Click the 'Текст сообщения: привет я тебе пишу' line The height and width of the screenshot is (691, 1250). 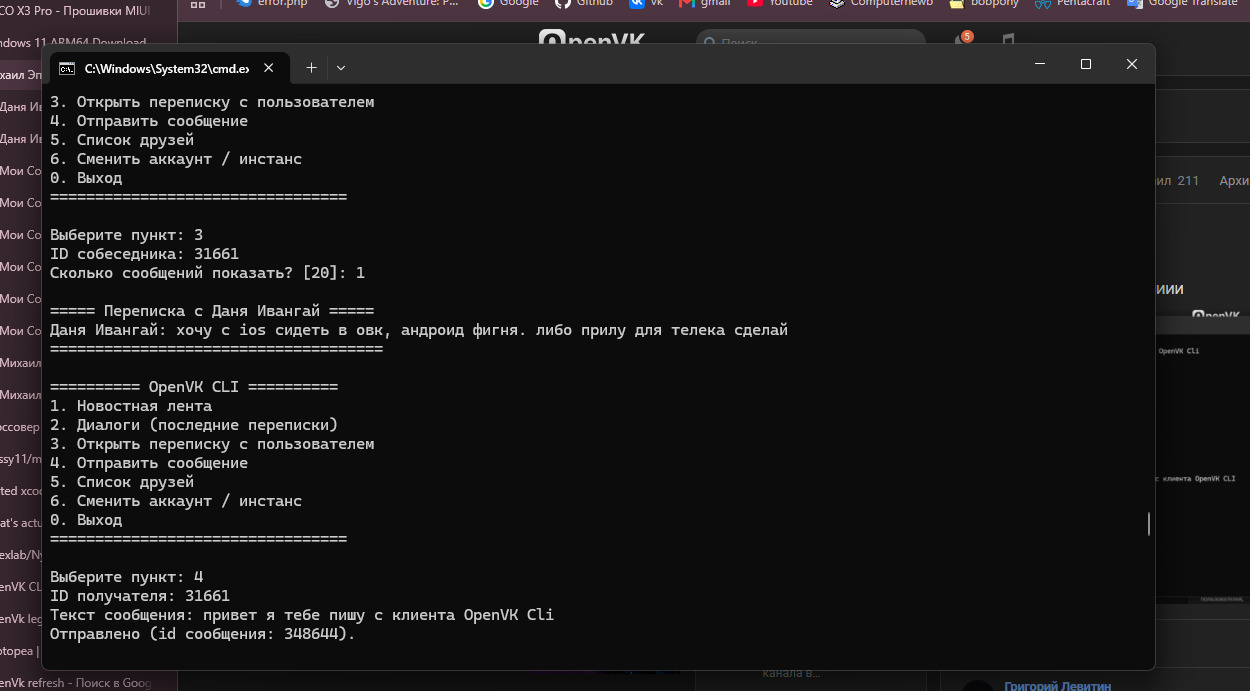tap(302, 615)
